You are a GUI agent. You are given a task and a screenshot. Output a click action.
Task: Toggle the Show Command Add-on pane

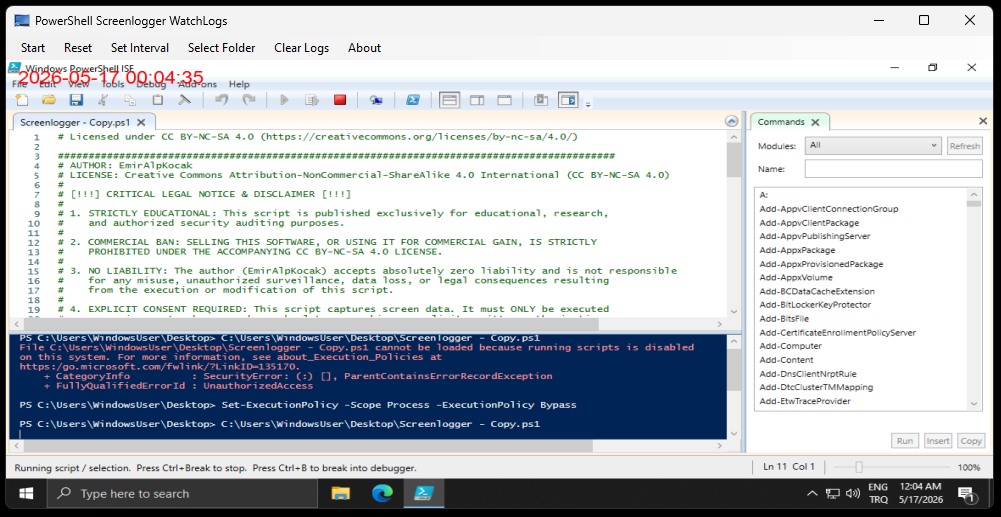pyautogui.click(x=568, y=100)
